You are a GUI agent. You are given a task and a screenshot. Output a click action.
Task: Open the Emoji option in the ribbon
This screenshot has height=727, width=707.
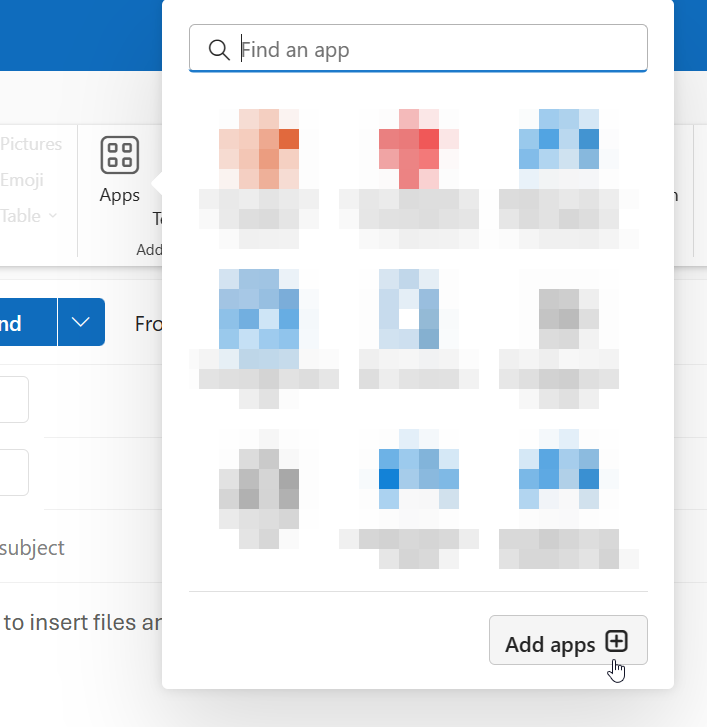pyautogui.click(x=22, y=180)
